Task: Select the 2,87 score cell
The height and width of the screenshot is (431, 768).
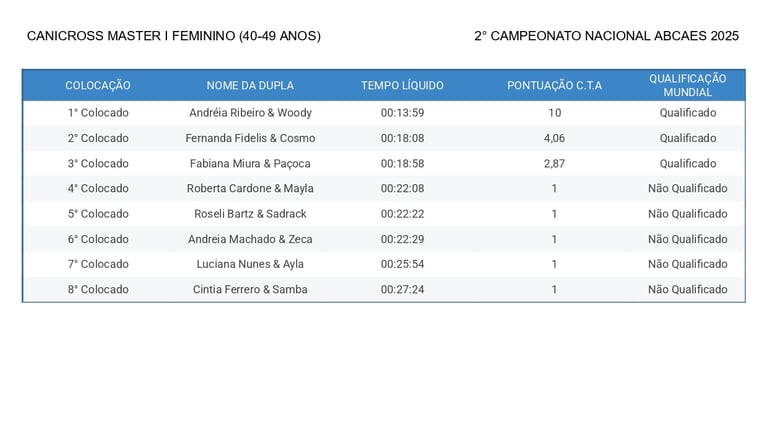Action: point(554,164)
